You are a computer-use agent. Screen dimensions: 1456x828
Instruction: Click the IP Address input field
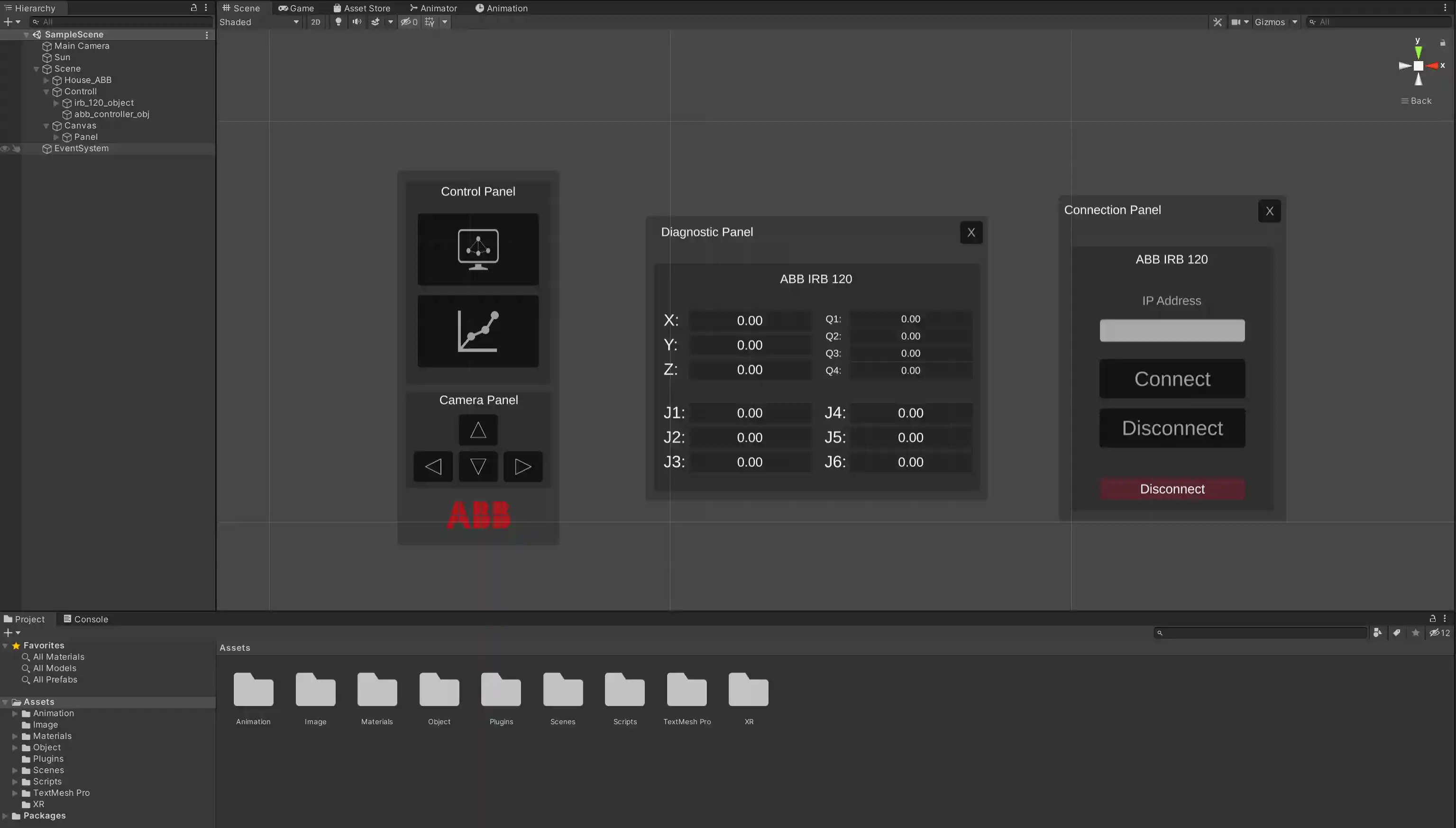(x=1172, y=330)
